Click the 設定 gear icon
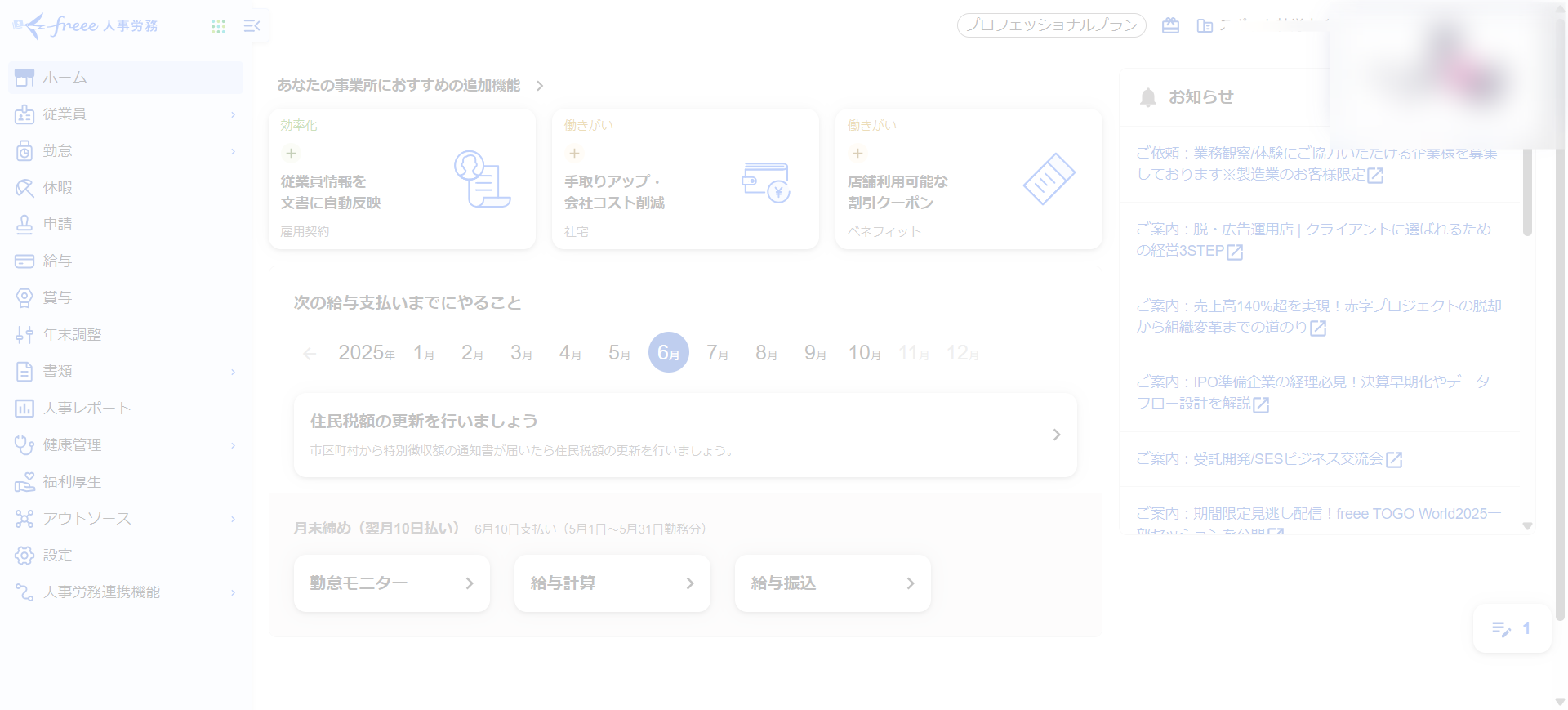 click(24, 556)
